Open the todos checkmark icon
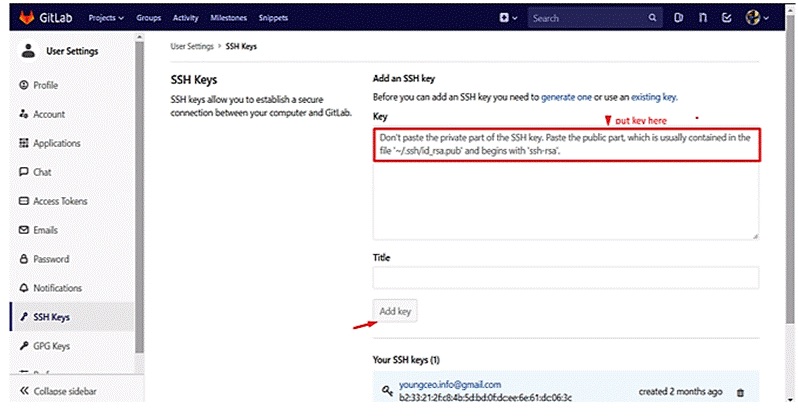The width and height of the screenshot is (798, 418). coord(727,18)
